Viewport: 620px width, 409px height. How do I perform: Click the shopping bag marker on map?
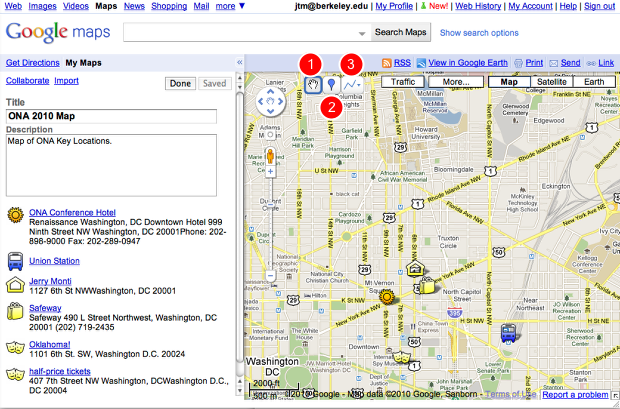pyautogui.click(x=427, y=285)
